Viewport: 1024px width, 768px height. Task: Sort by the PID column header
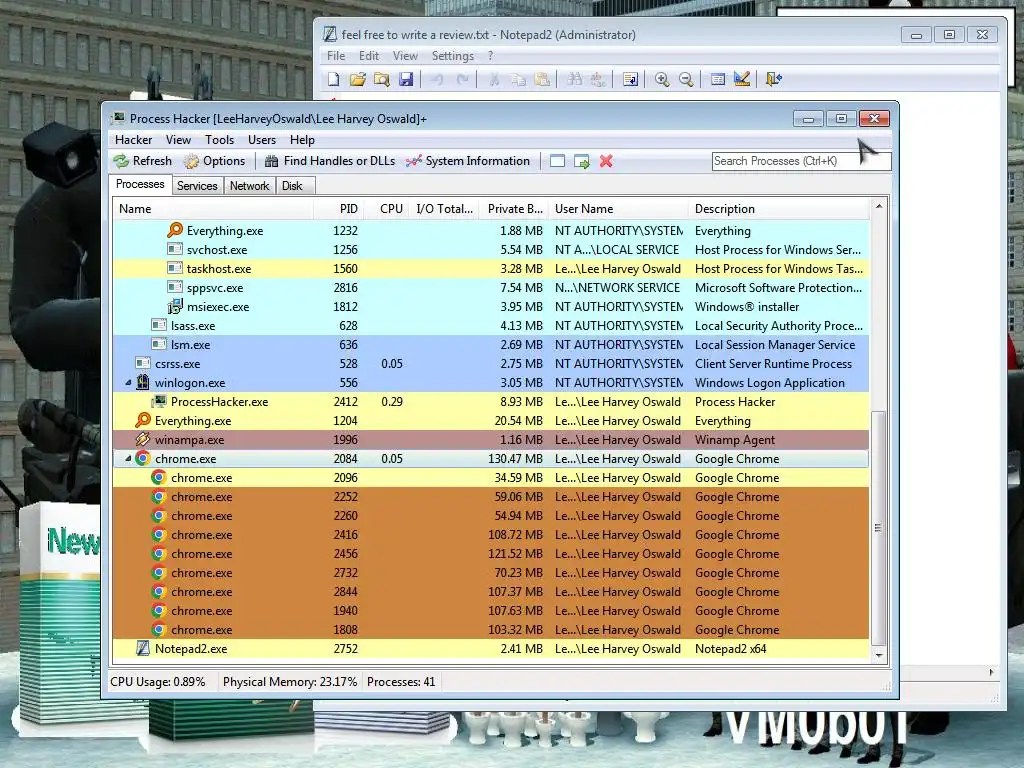(x=340, y=209)
